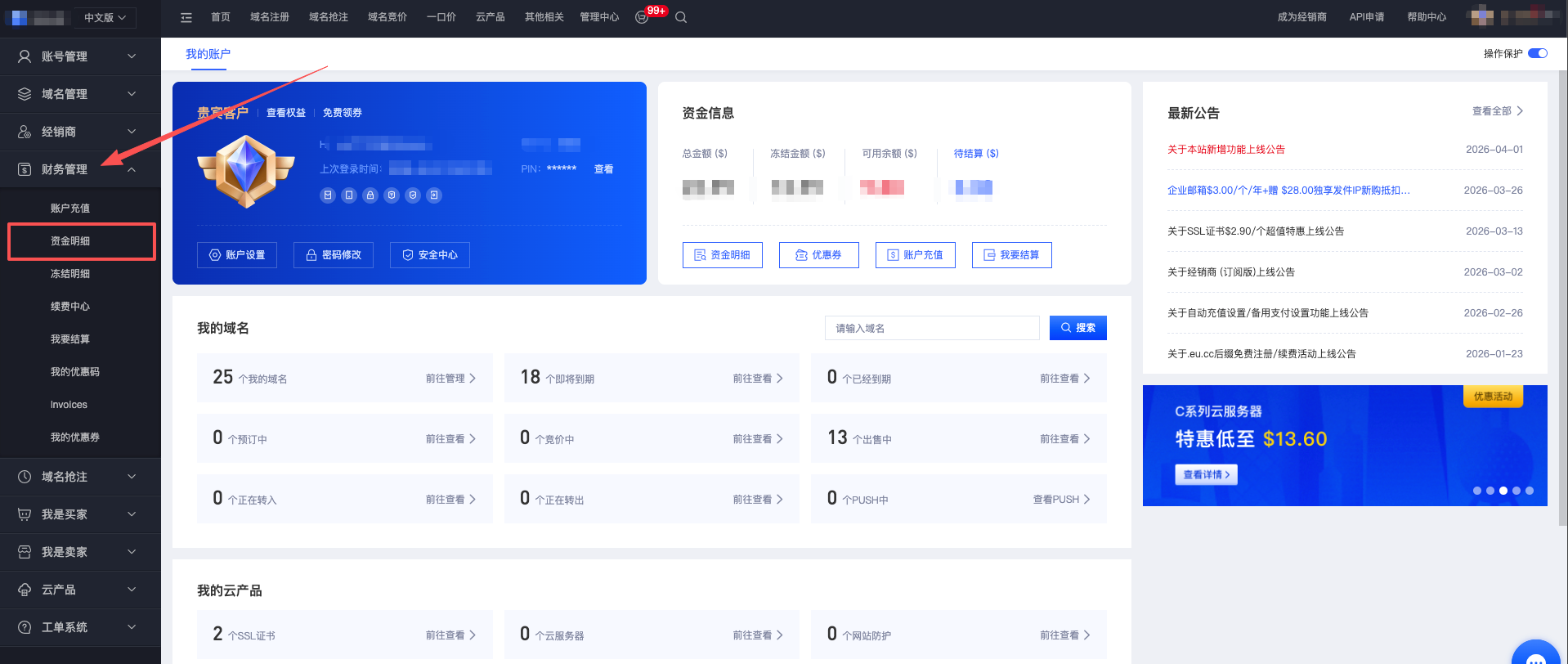The width and height of the screenshot is (1568, 664).
Task: Open the notifications icon with 99+ badge
Action: click(x=643, y=17)
